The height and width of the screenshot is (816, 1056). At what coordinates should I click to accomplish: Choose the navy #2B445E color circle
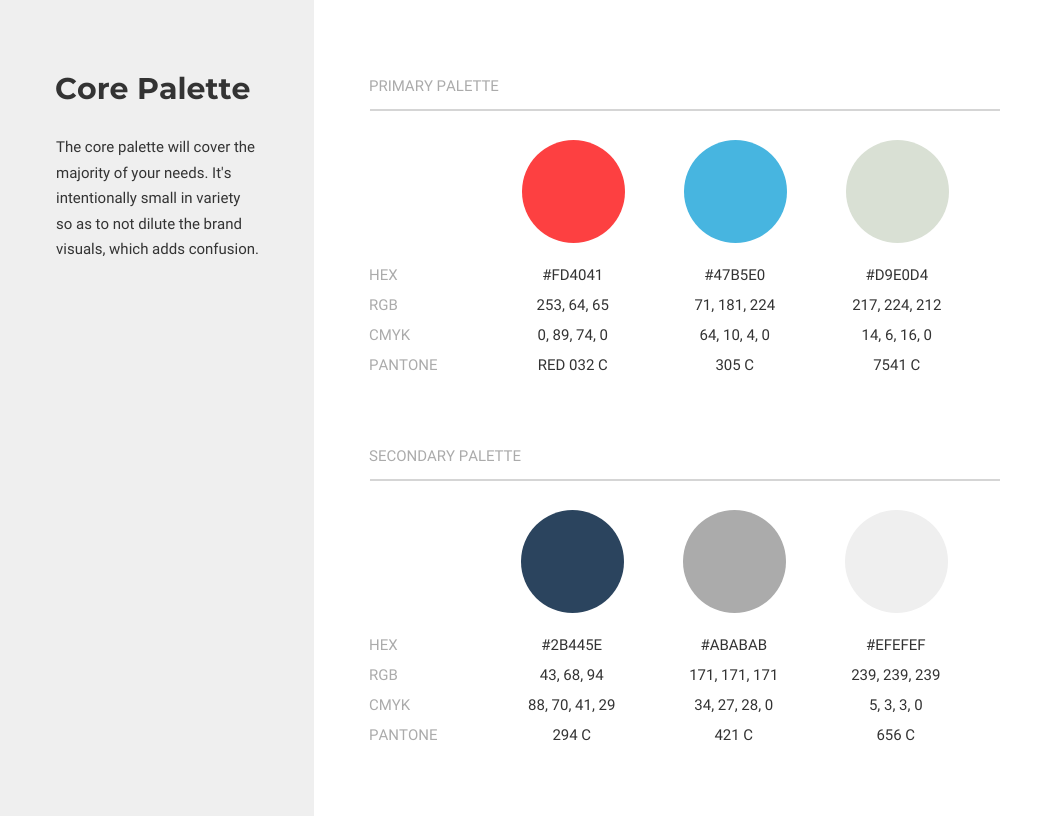tap(572, 562)
